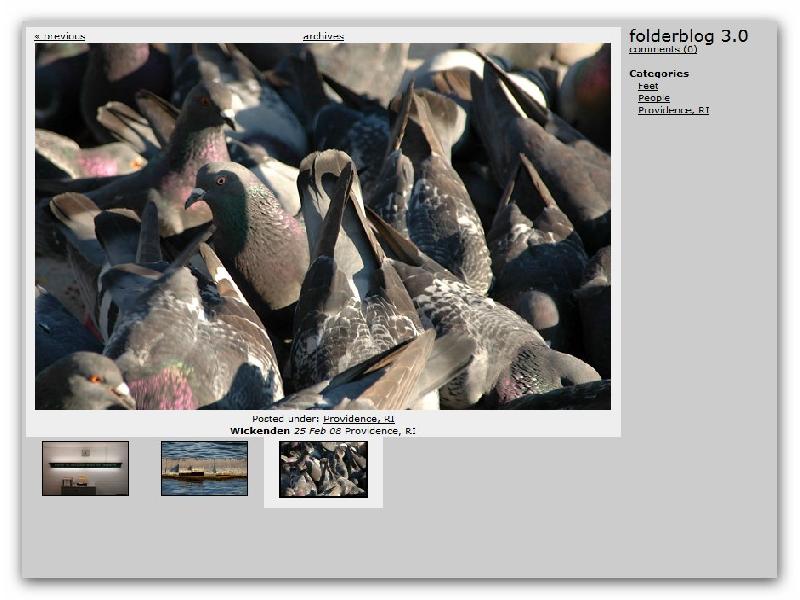The image size is (800, 600).
Task: Open the comments (0) link
Action: pos(663,49)
